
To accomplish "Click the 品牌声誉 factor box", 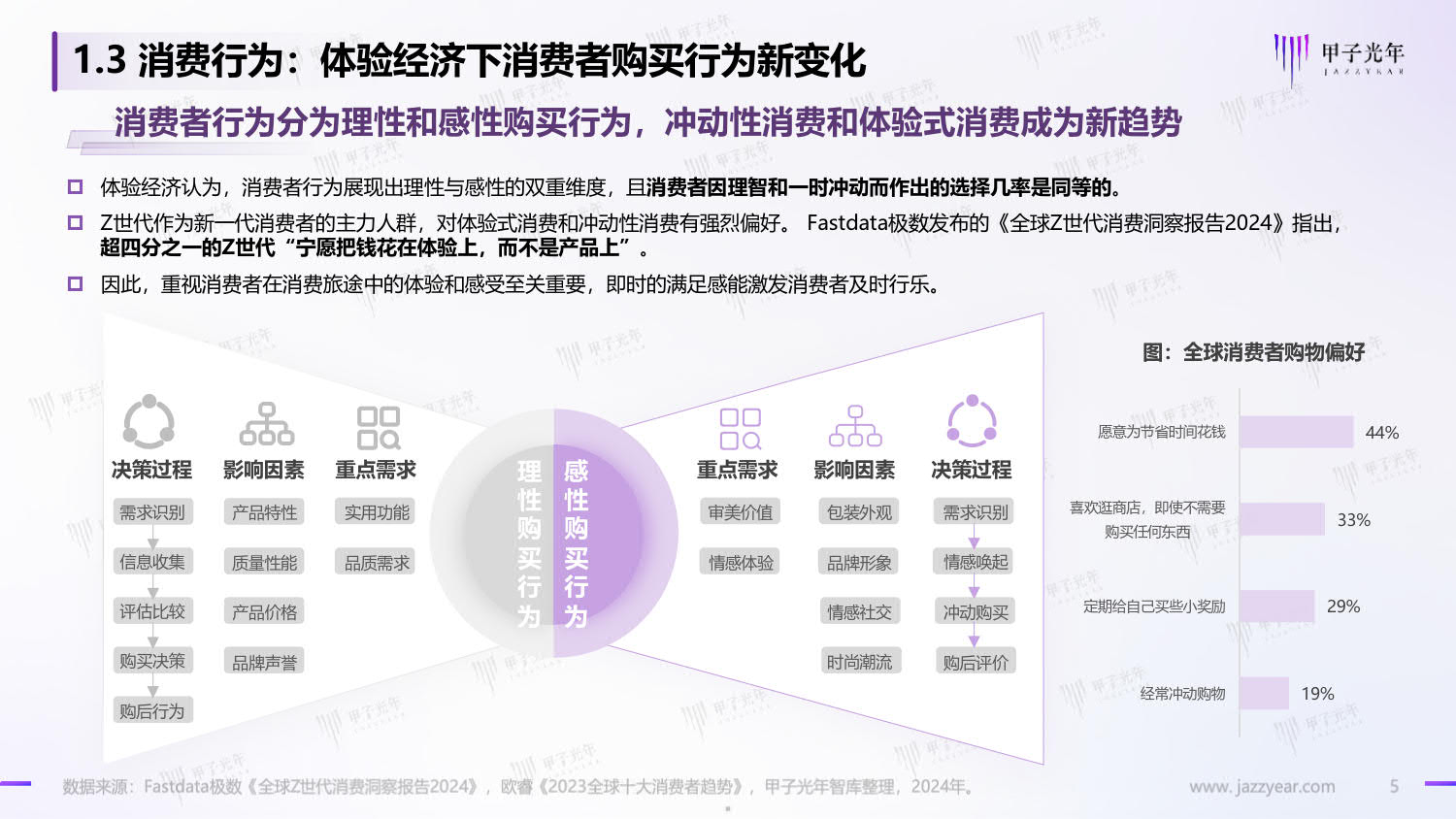I will pyautogui.click(x=265, y=663).
